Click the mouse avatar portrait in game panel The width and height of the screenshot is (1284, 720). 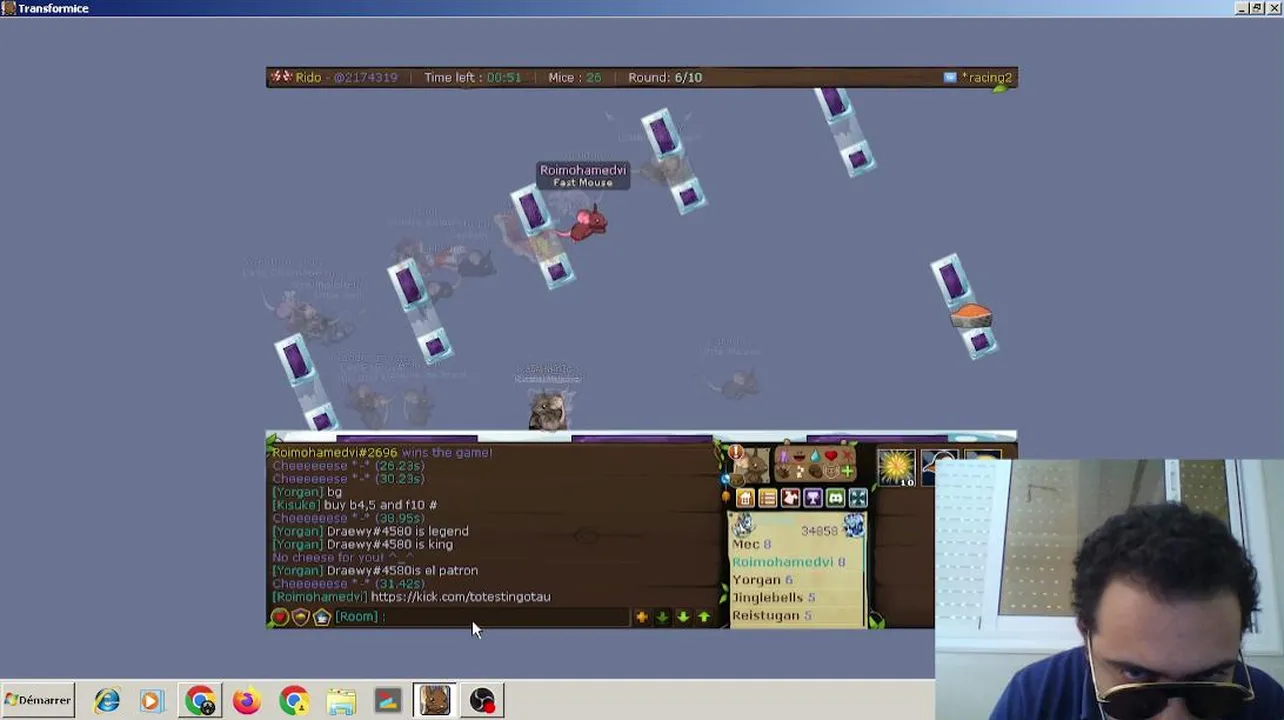[x=753, y=465]
